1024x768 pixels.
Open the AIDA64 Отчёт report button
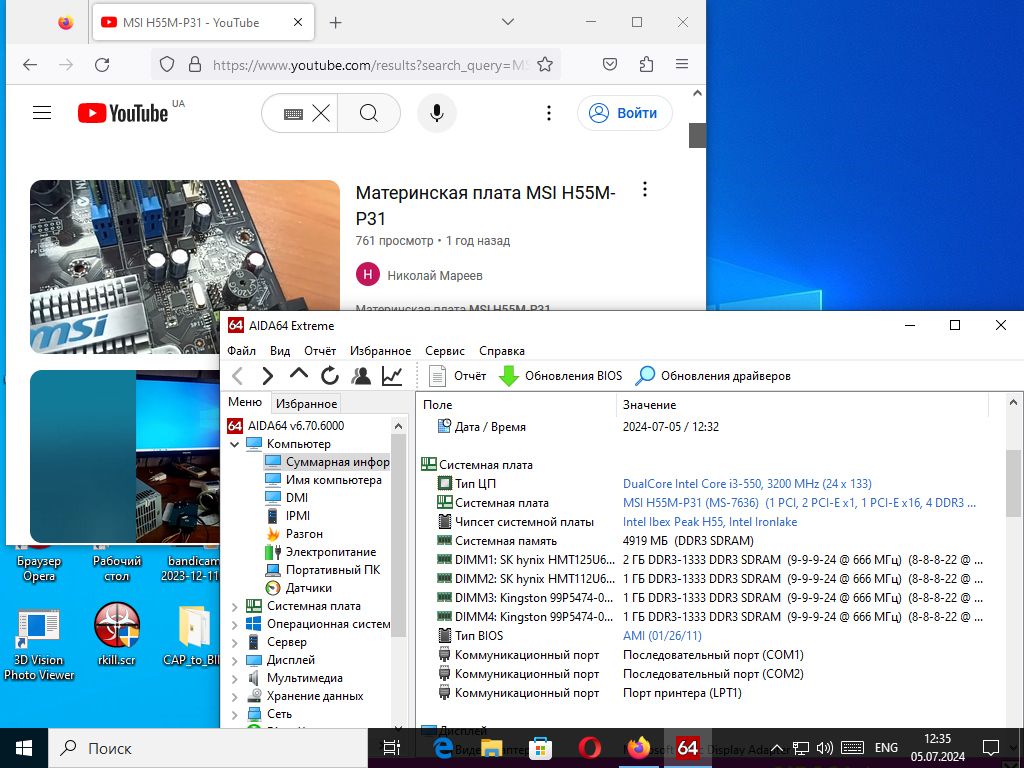point(457,376)
